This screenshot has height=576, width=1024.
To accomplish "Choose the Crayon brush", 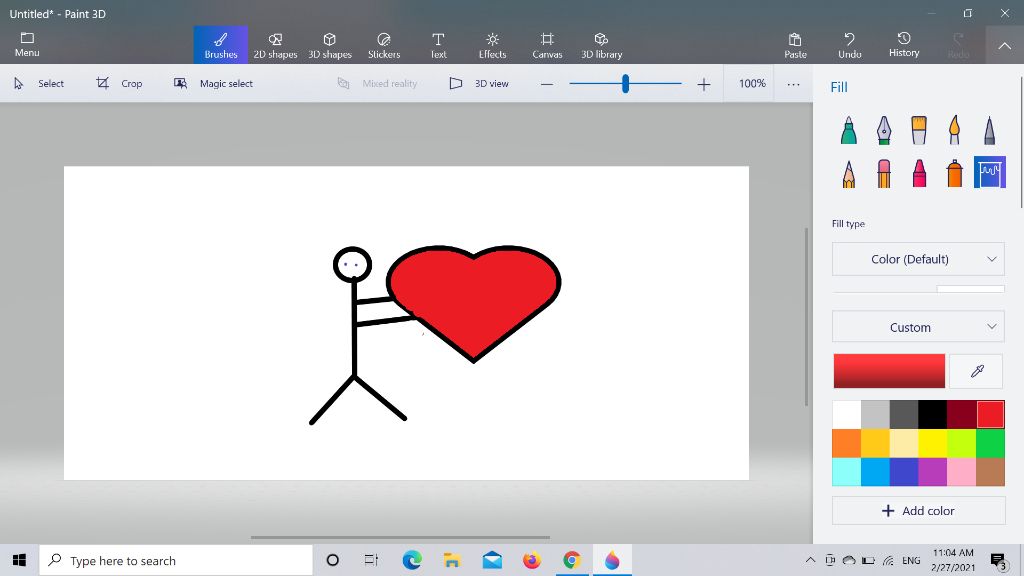I will [x=919, y=173].
